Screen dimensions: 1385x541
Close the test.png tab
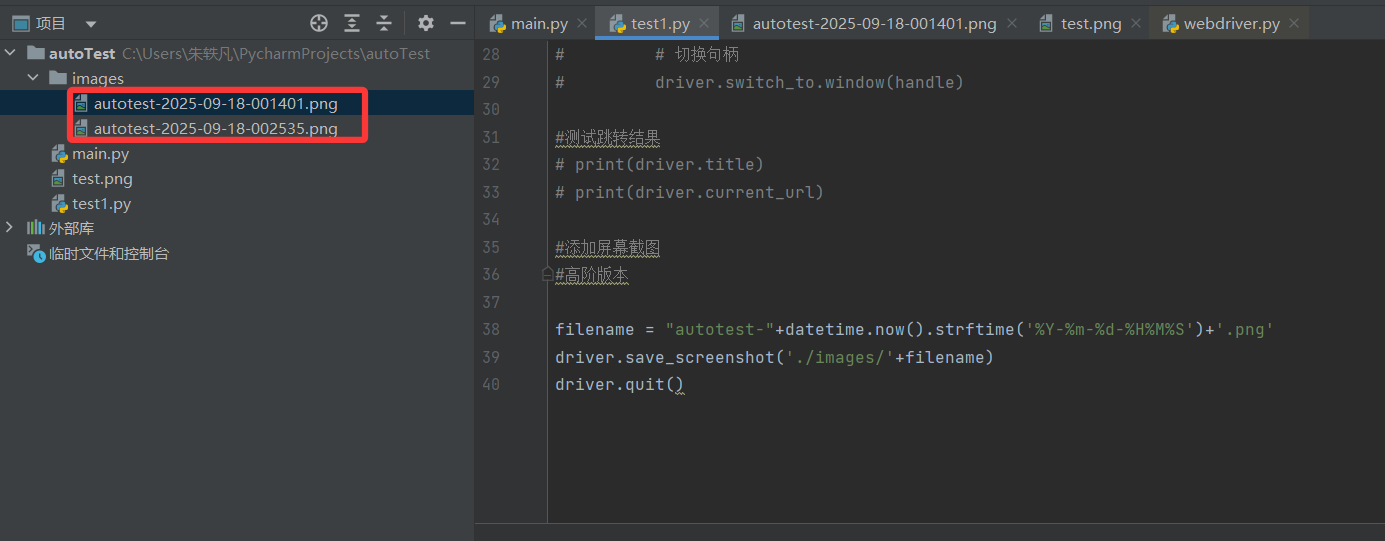pos(1136,23)
